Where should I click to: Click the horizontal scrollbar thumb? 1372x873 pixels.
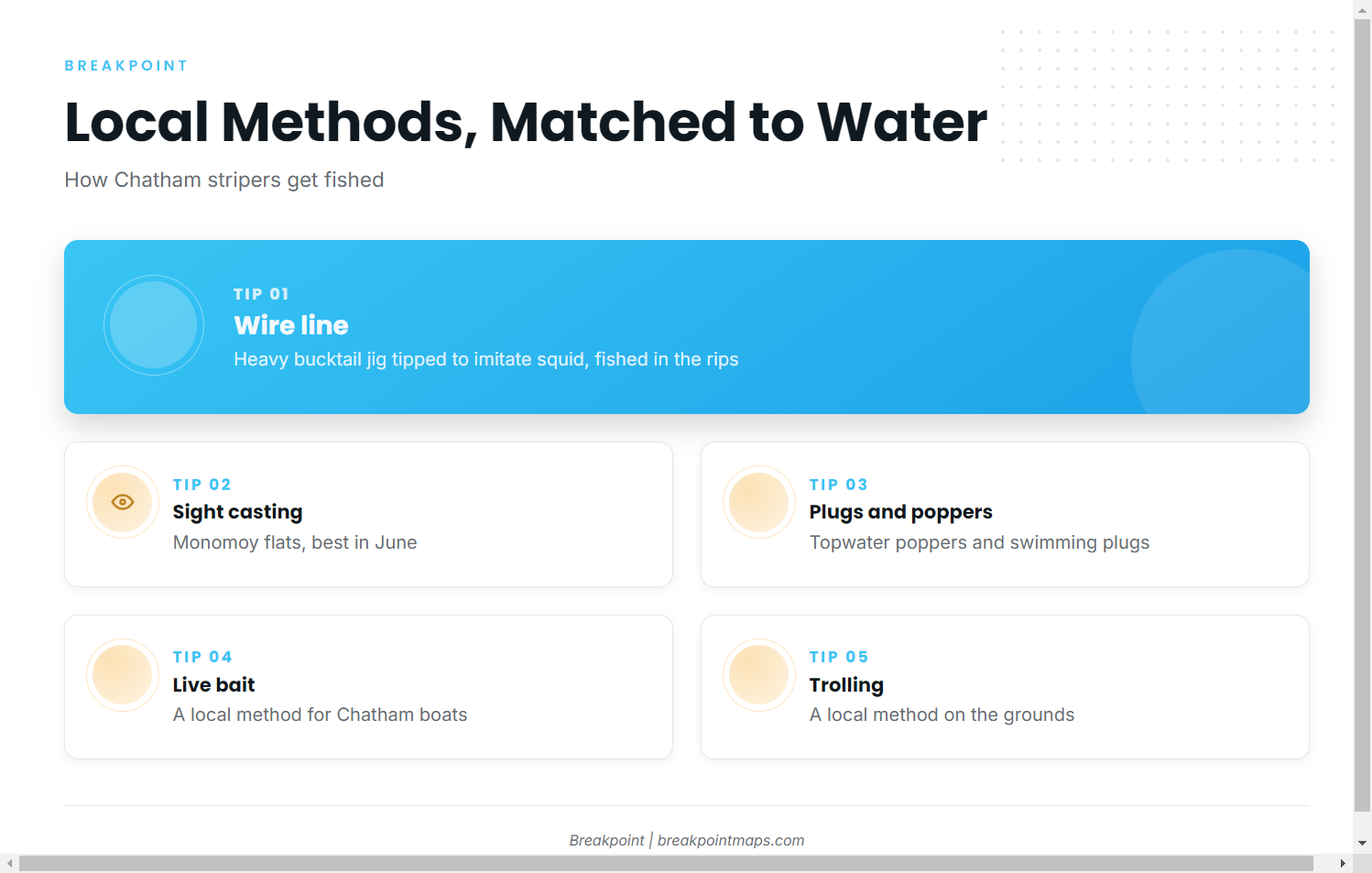pyautogui.click(x=666, y=864)
